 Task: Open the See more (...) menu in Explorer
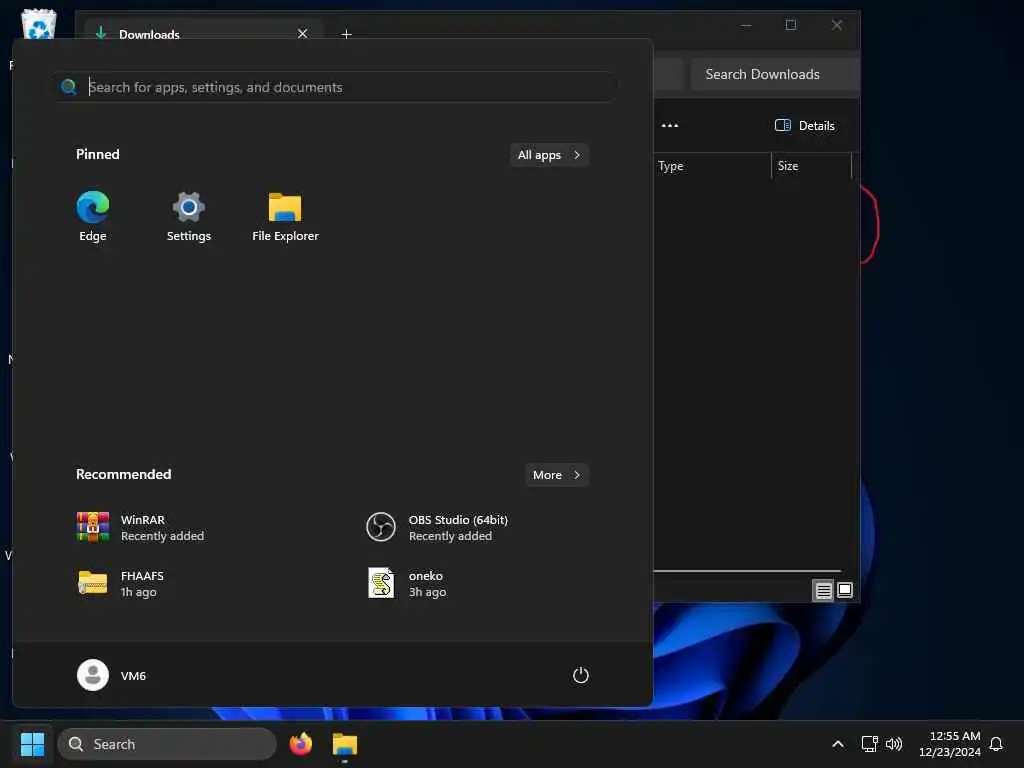point(670,125)
